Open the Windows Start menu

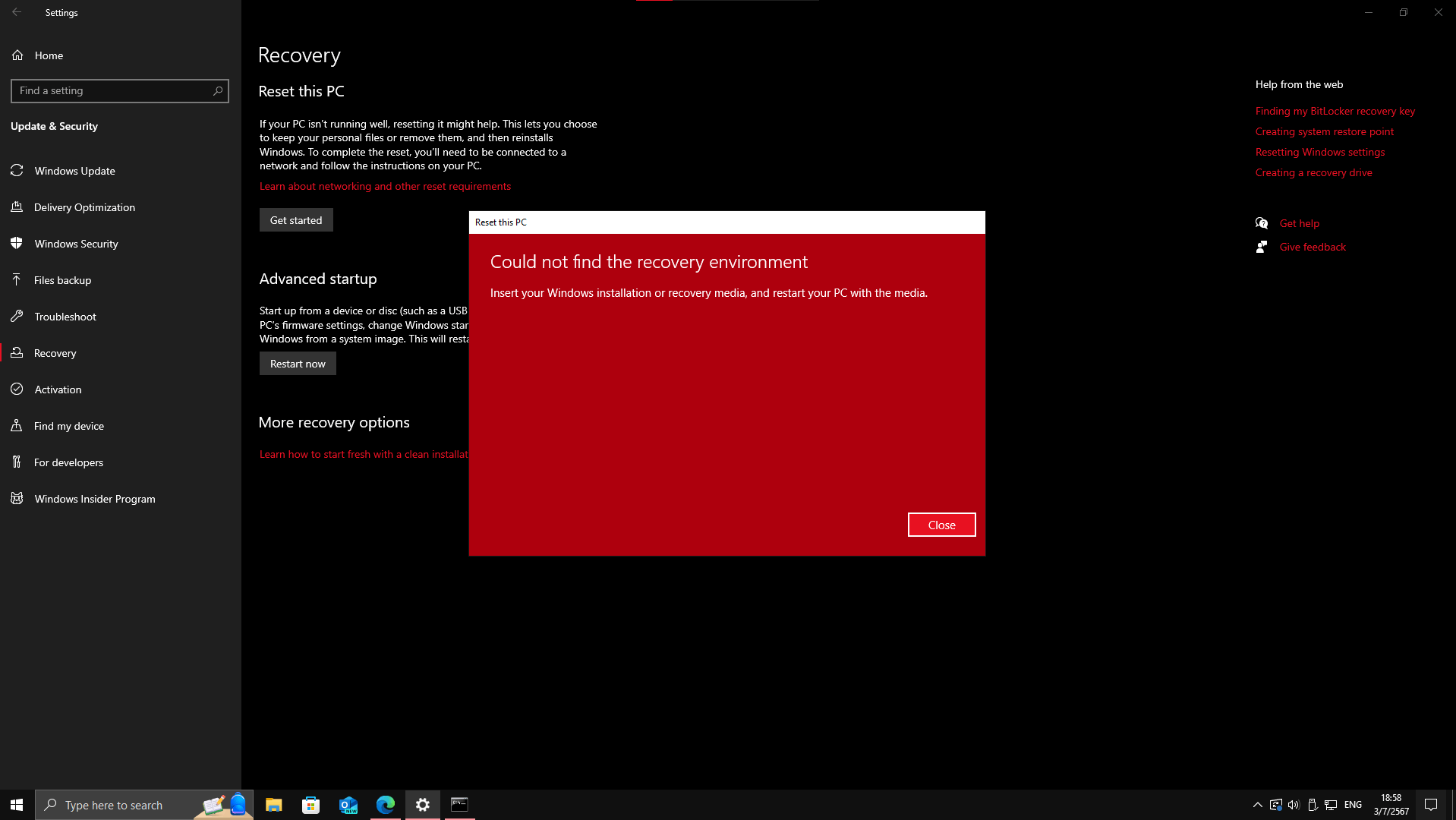coord(17,805)
